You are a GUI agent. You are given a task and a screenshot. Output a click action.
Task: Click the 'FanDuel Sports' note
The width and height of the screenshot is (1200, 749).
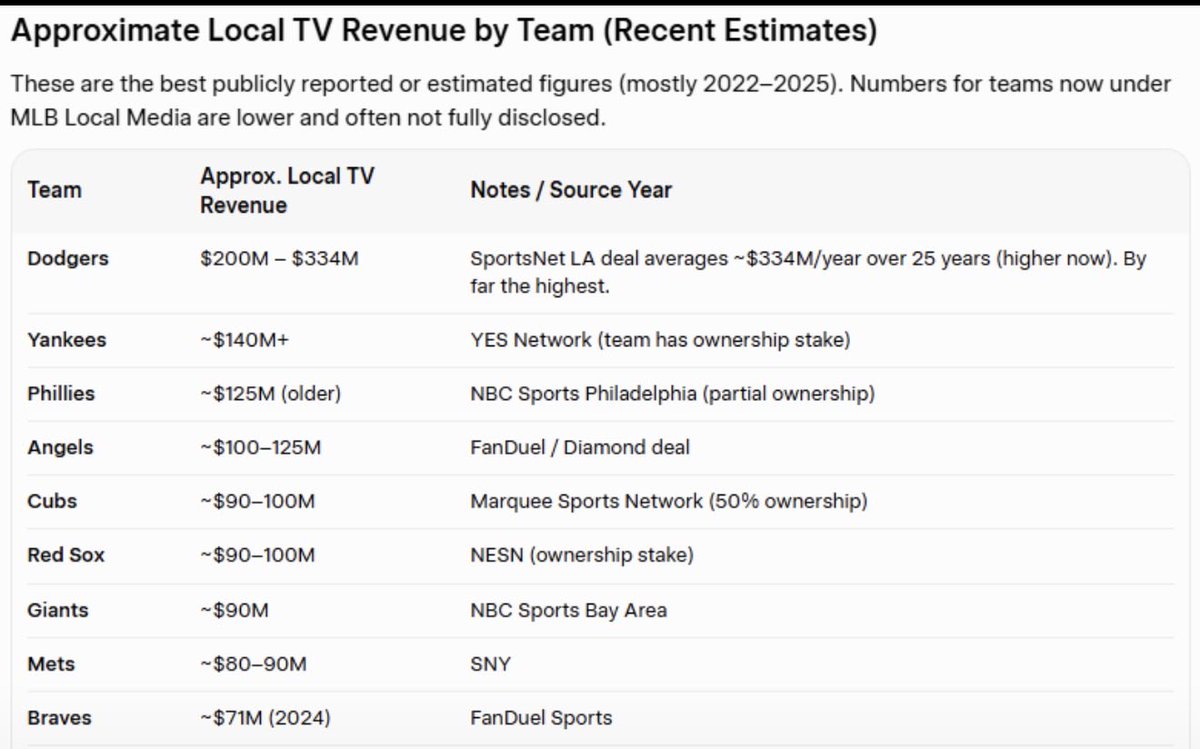coord(541,718)
